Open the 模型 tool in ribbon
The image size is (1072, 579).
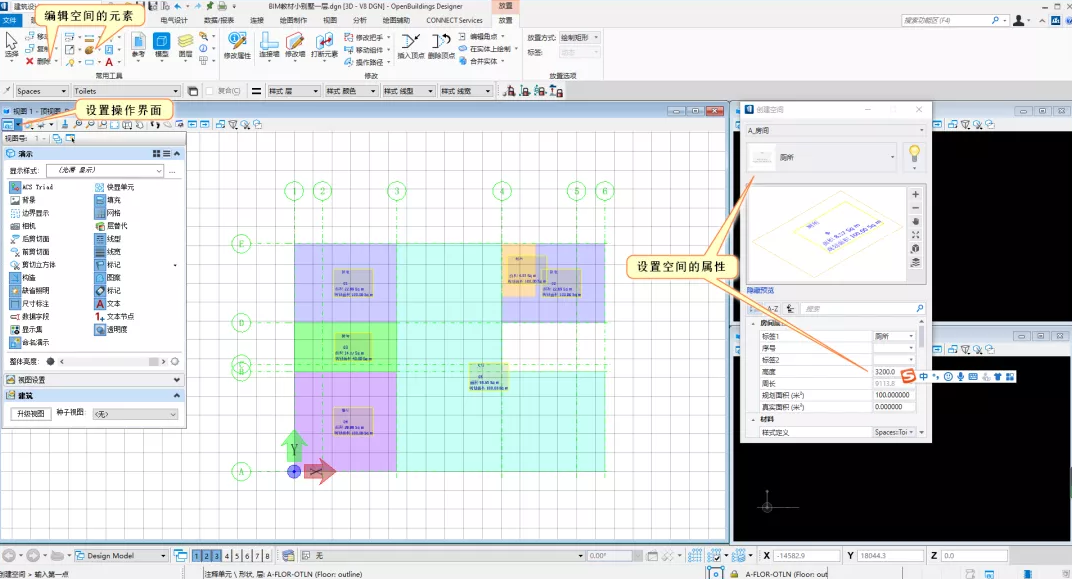coord(162,46)
